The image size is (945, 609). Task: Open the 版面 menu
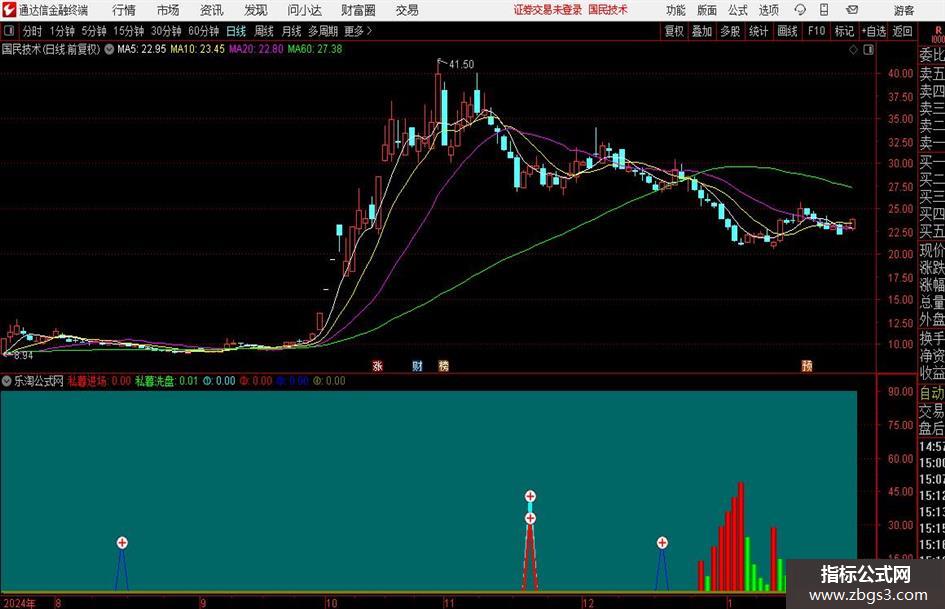click(x=707, y=10)
